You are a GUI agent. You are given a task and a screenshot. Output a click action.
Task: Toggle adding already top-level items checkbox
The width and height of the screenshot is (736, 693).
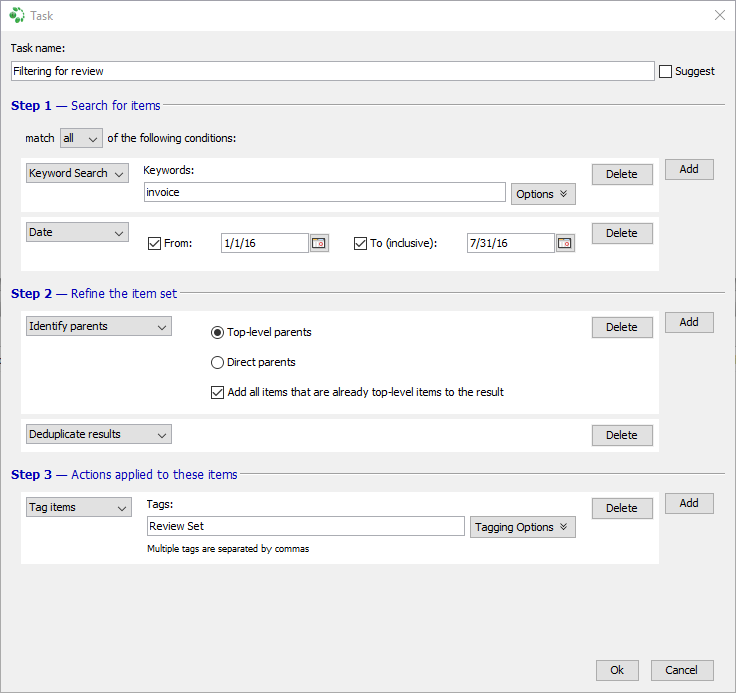tap(217, 392)
